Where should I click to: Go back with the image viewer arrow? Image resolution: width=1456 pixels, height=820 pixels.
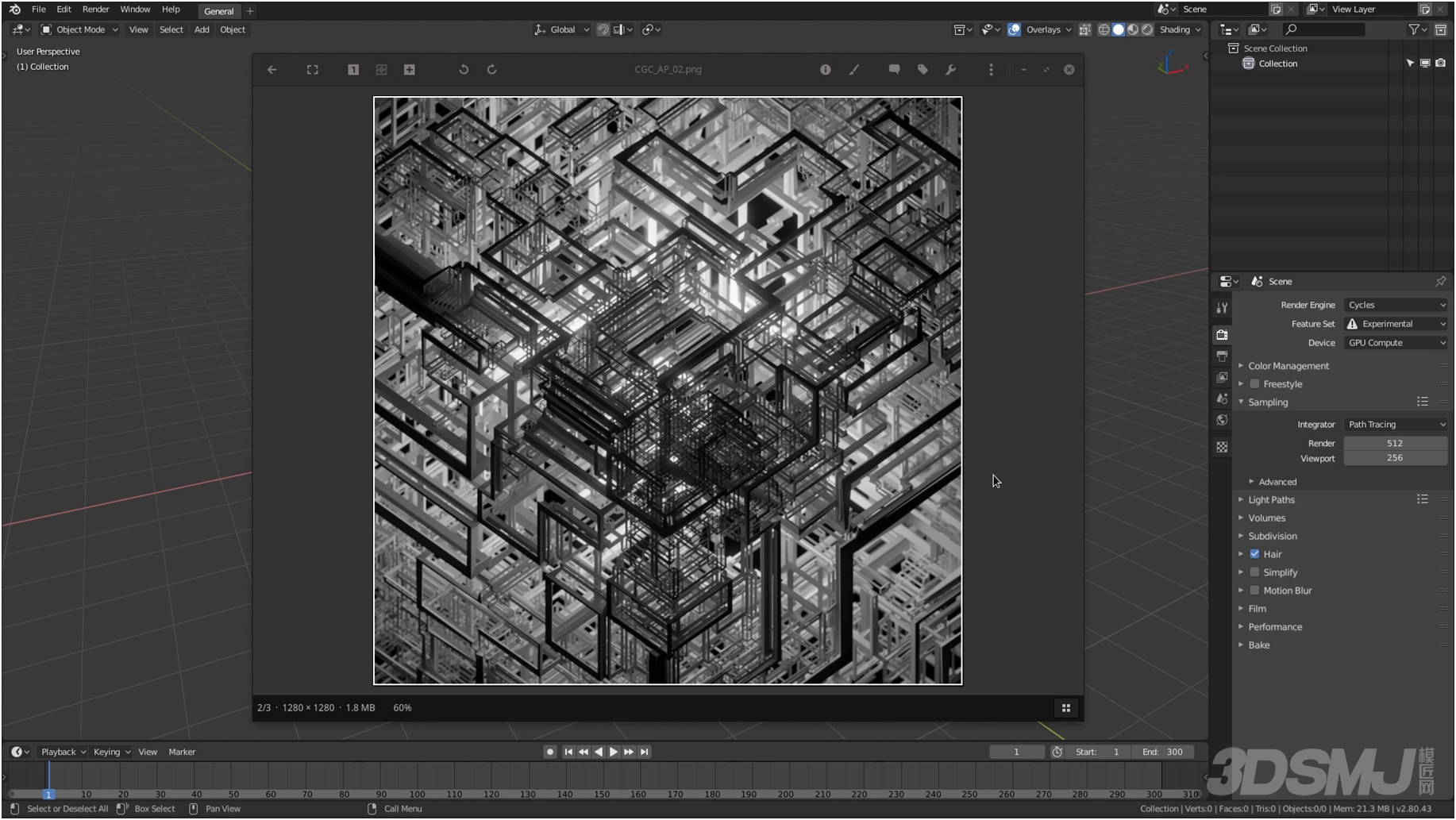click(272, 70)
